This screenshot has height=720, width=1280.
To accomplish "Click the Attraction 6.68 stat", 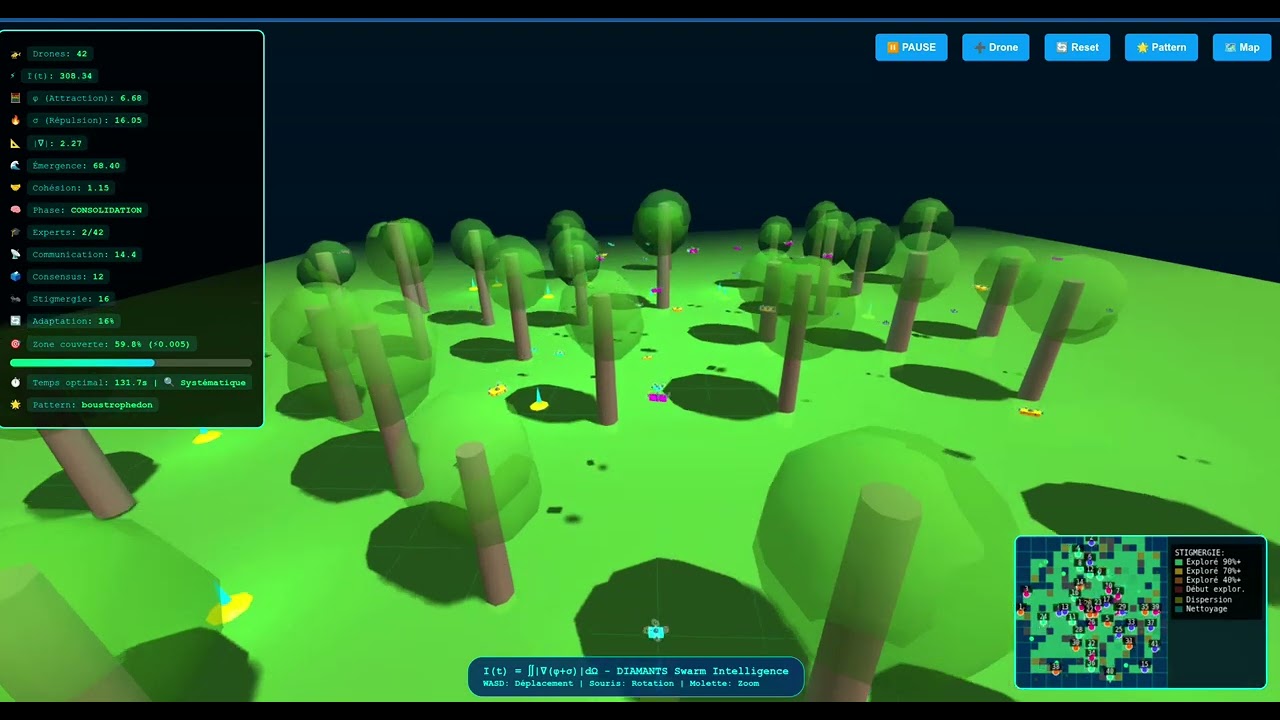I will coord(87,98).
